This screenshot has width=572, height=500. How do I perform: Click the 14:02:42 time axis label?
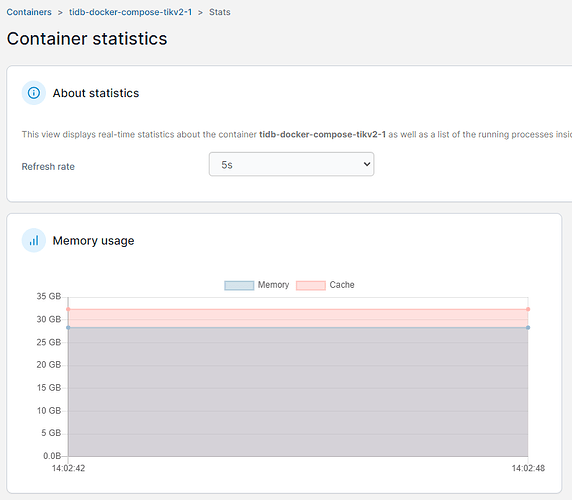pyautogui.click(x=69, y=468)
